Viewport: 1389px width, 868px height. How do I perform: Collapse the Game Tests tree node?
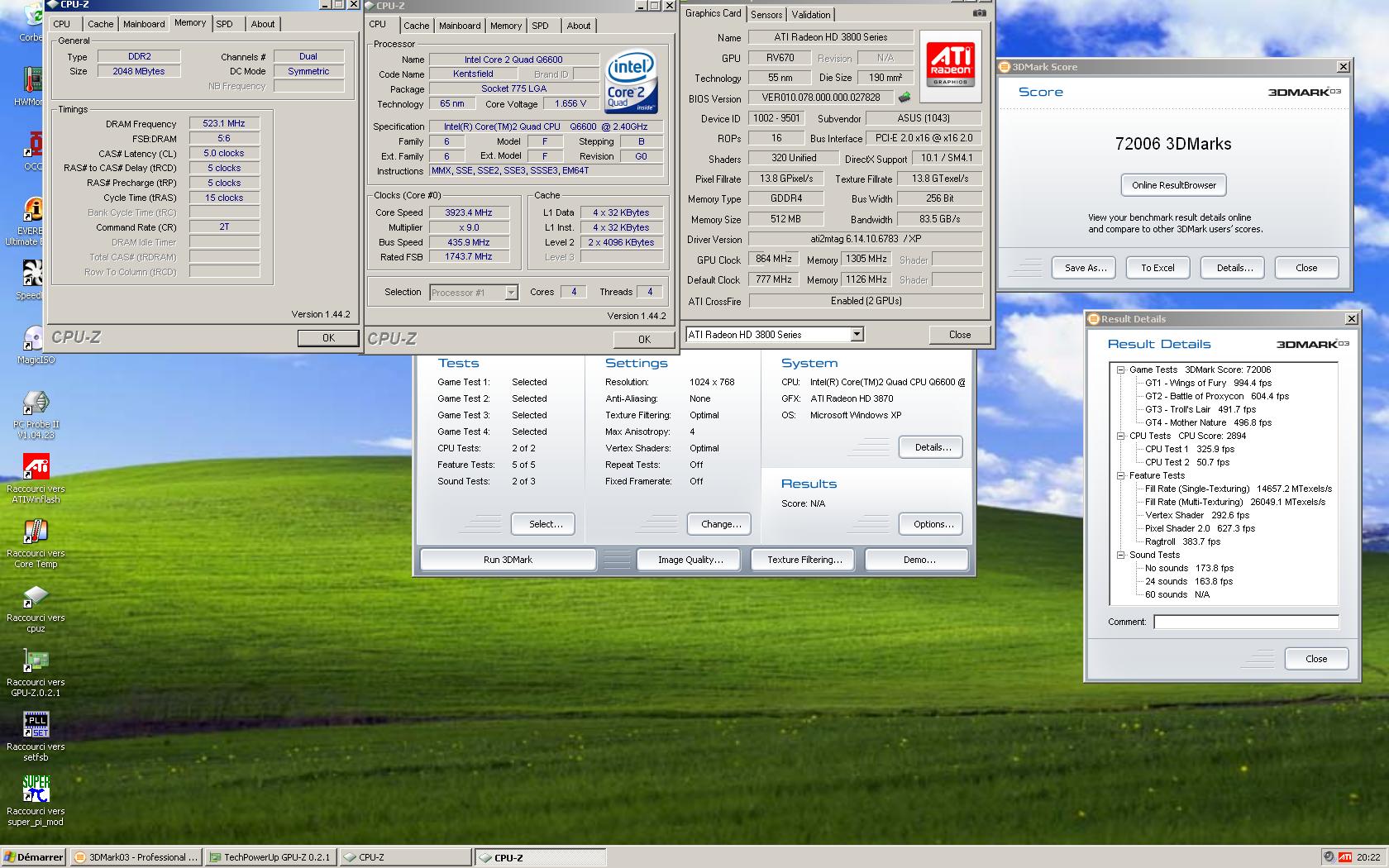(x=1120, y=370)
